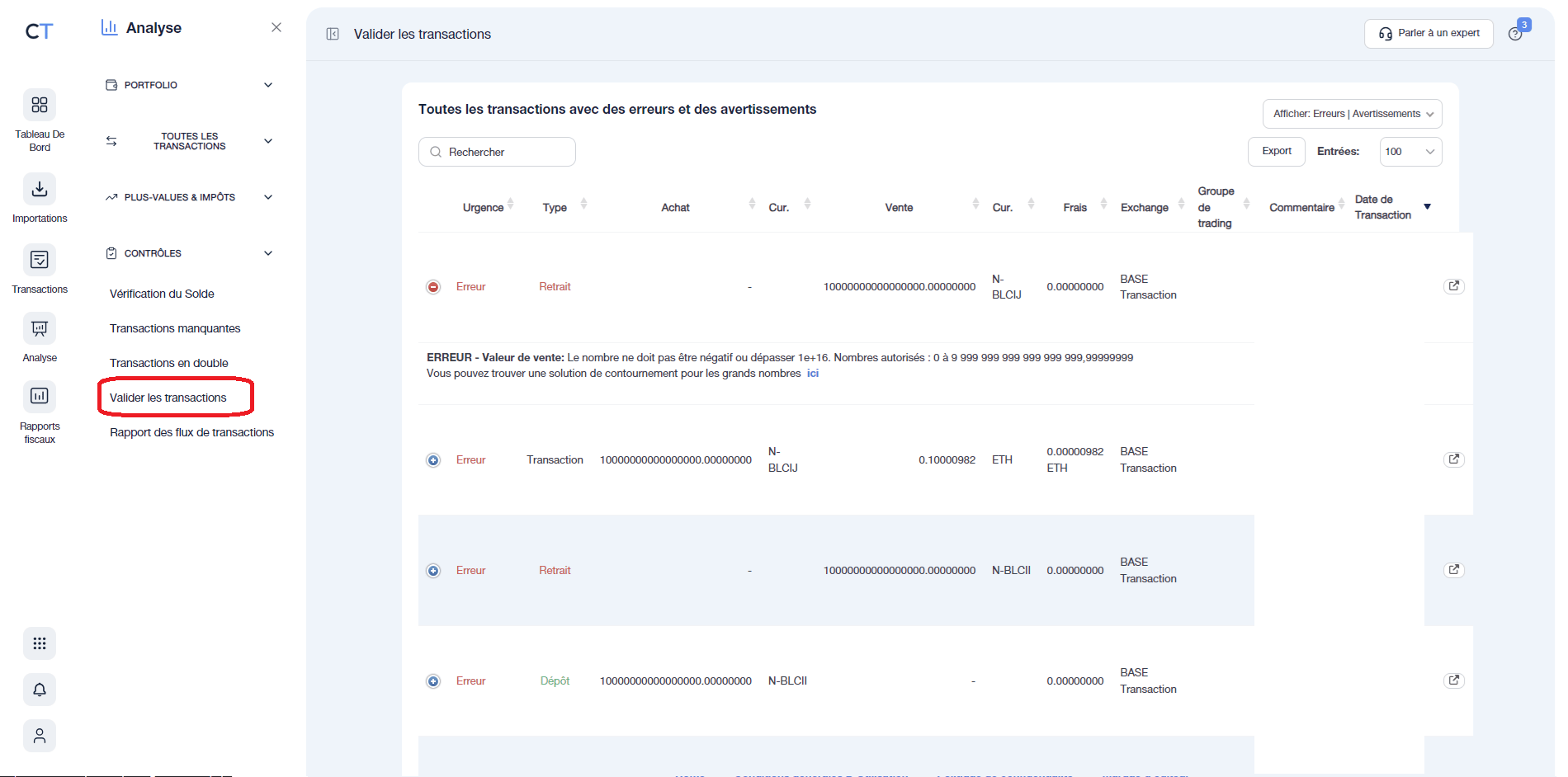Screen dimensions: 1568x777
Task: Open the Tableau De Bord dashboard icon
Action: tap(39, 106)
